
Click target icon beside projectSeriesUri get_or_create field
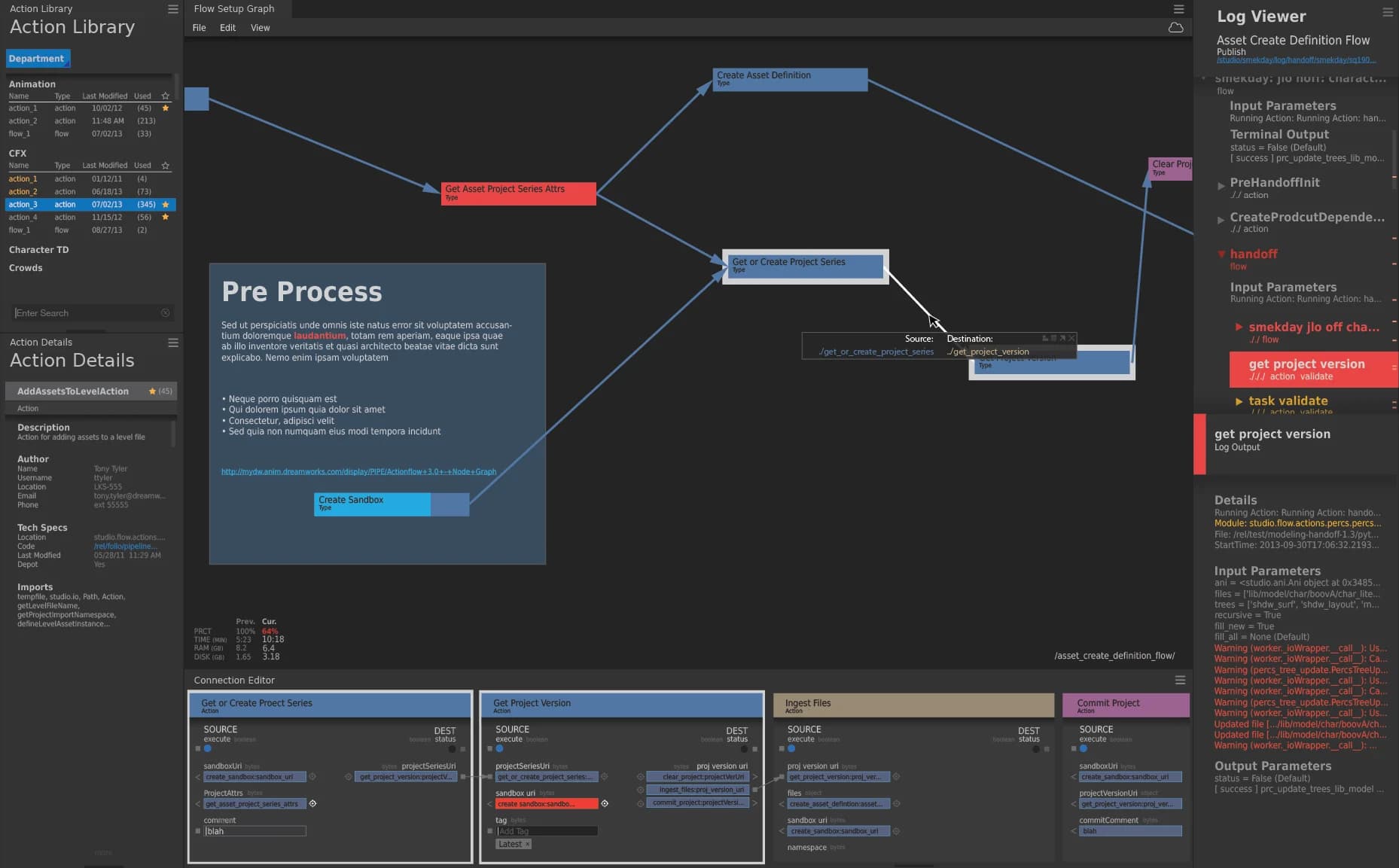pyautogui.click(x=605, y=777)
